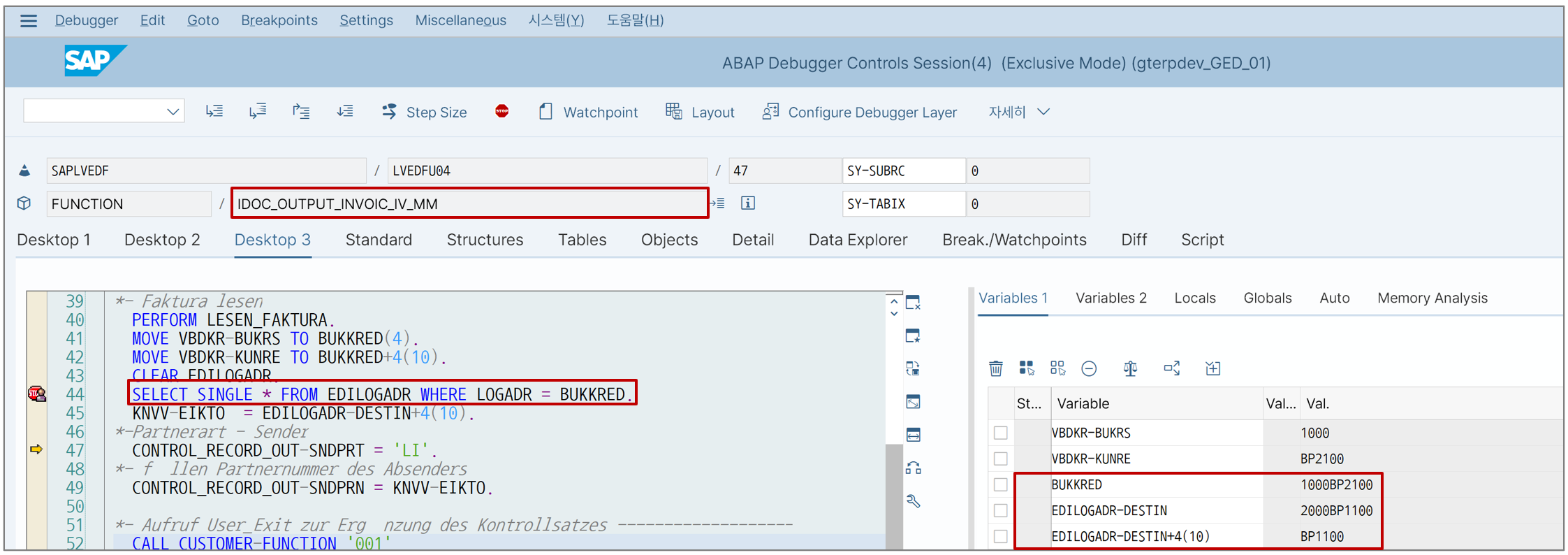Click the source editor vertical scrollbar

(894, 496)
